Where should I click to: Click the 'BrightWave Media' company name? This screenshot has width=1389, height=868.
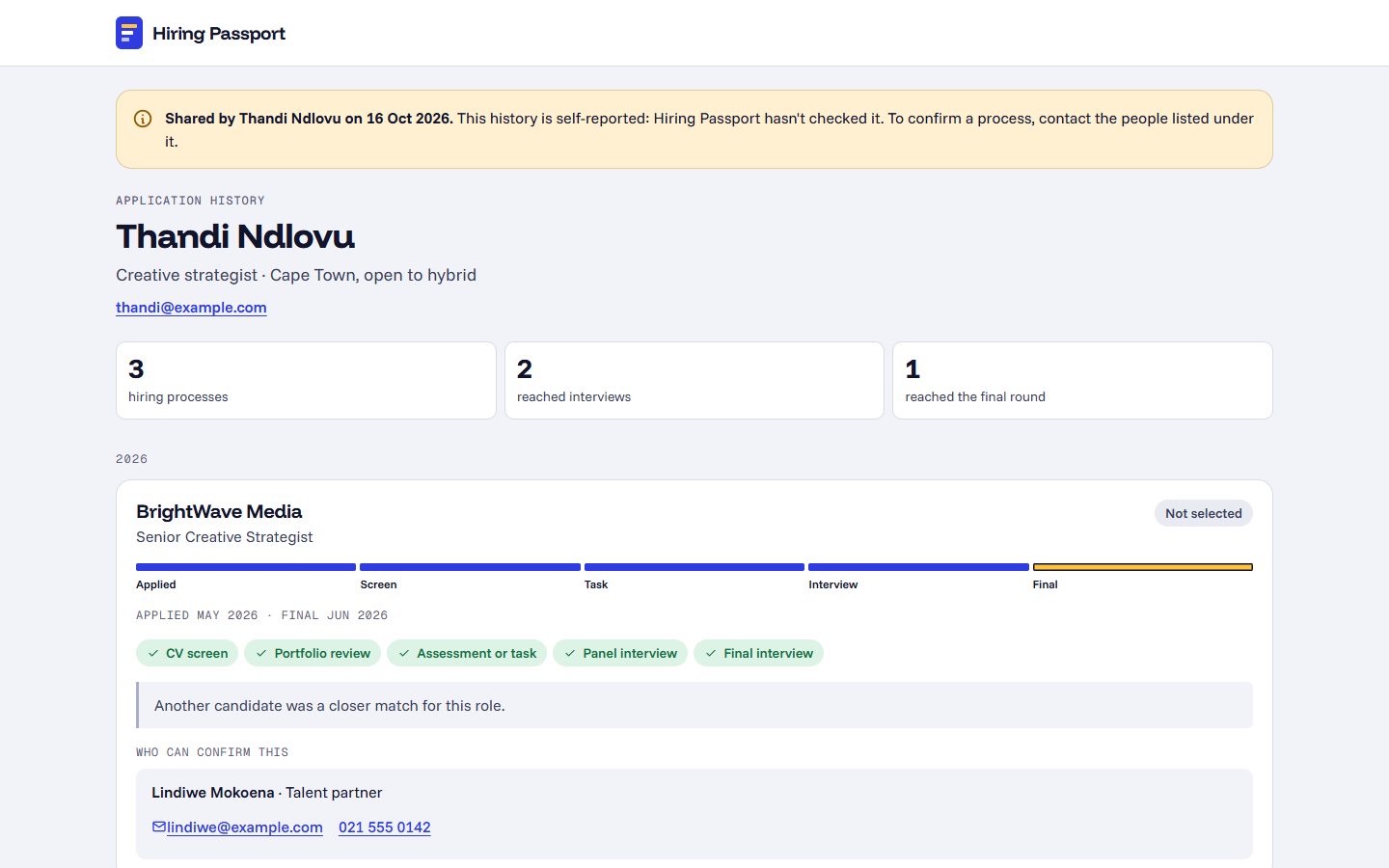[x=219, y=511]
